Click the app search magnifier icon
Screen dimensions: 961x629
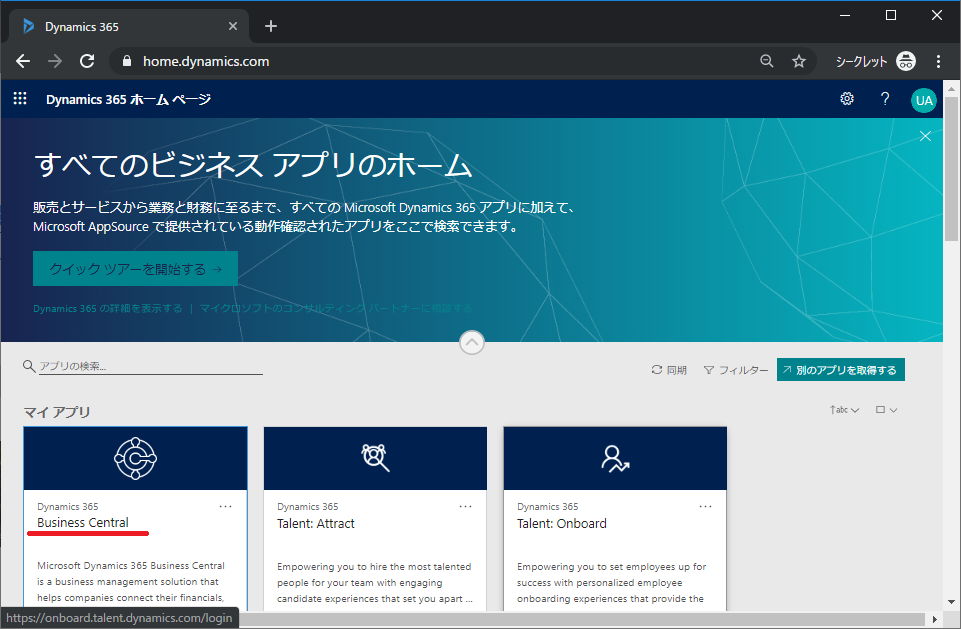pyautogui.click(x=29, y=366)
